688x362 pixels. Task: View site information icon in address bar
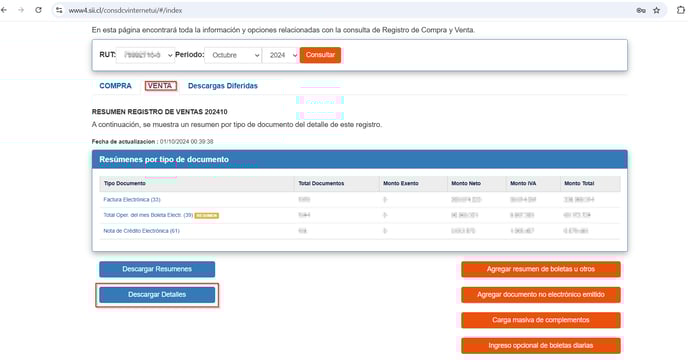click(x=59, y=10)
